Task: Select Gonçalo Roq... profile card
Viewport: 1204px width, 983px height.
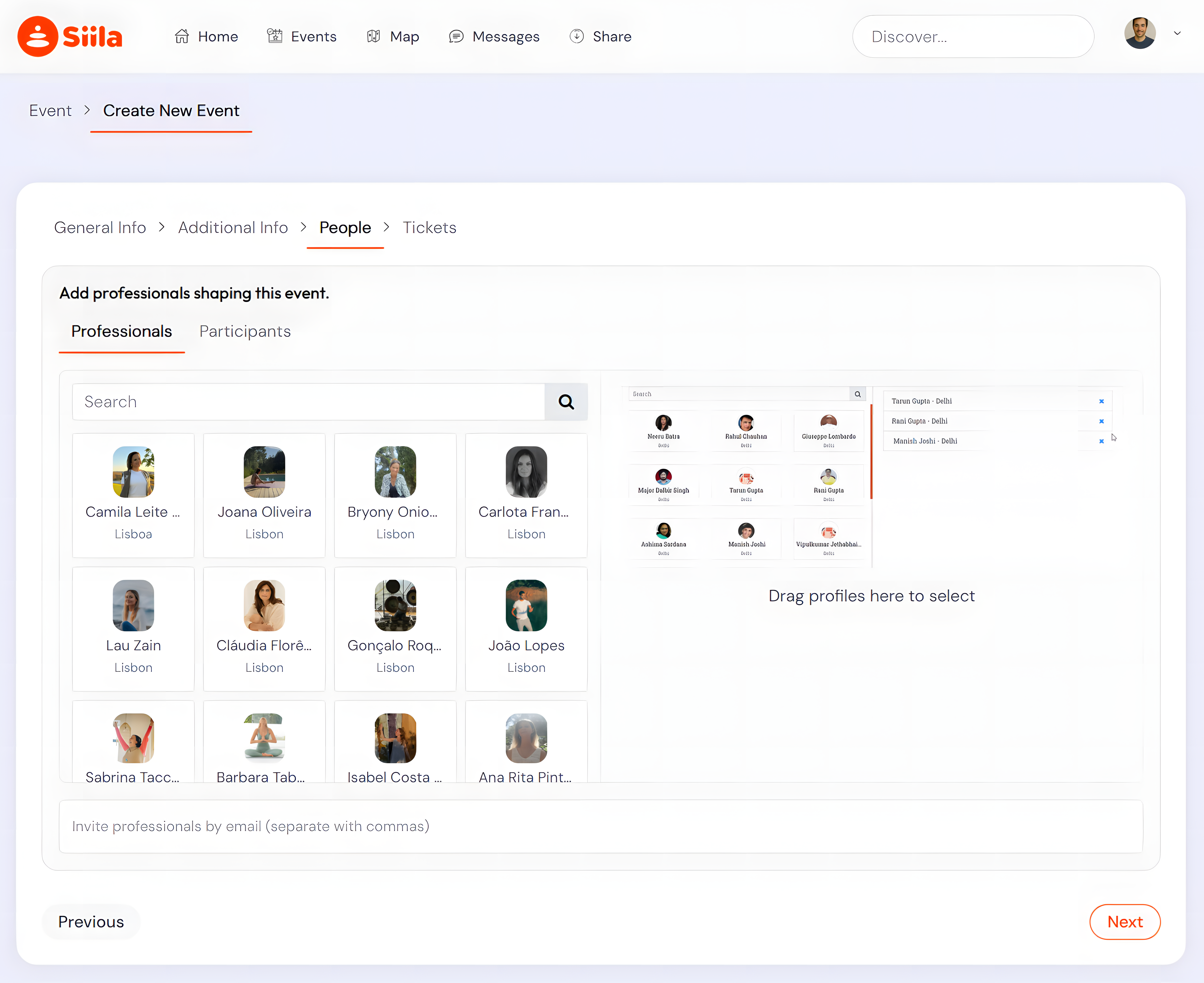Action: (395, 629)
